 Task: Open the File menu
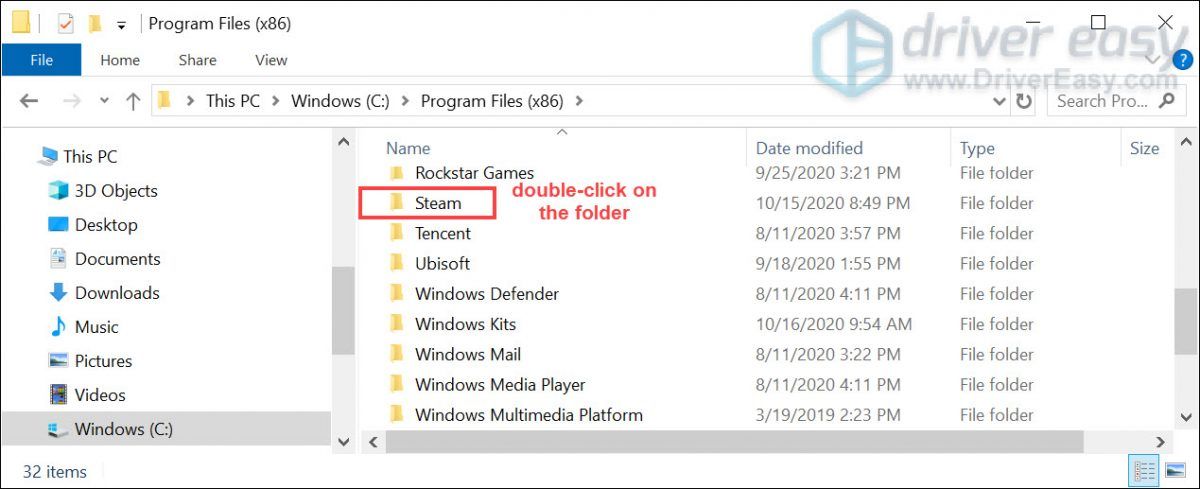41,60
